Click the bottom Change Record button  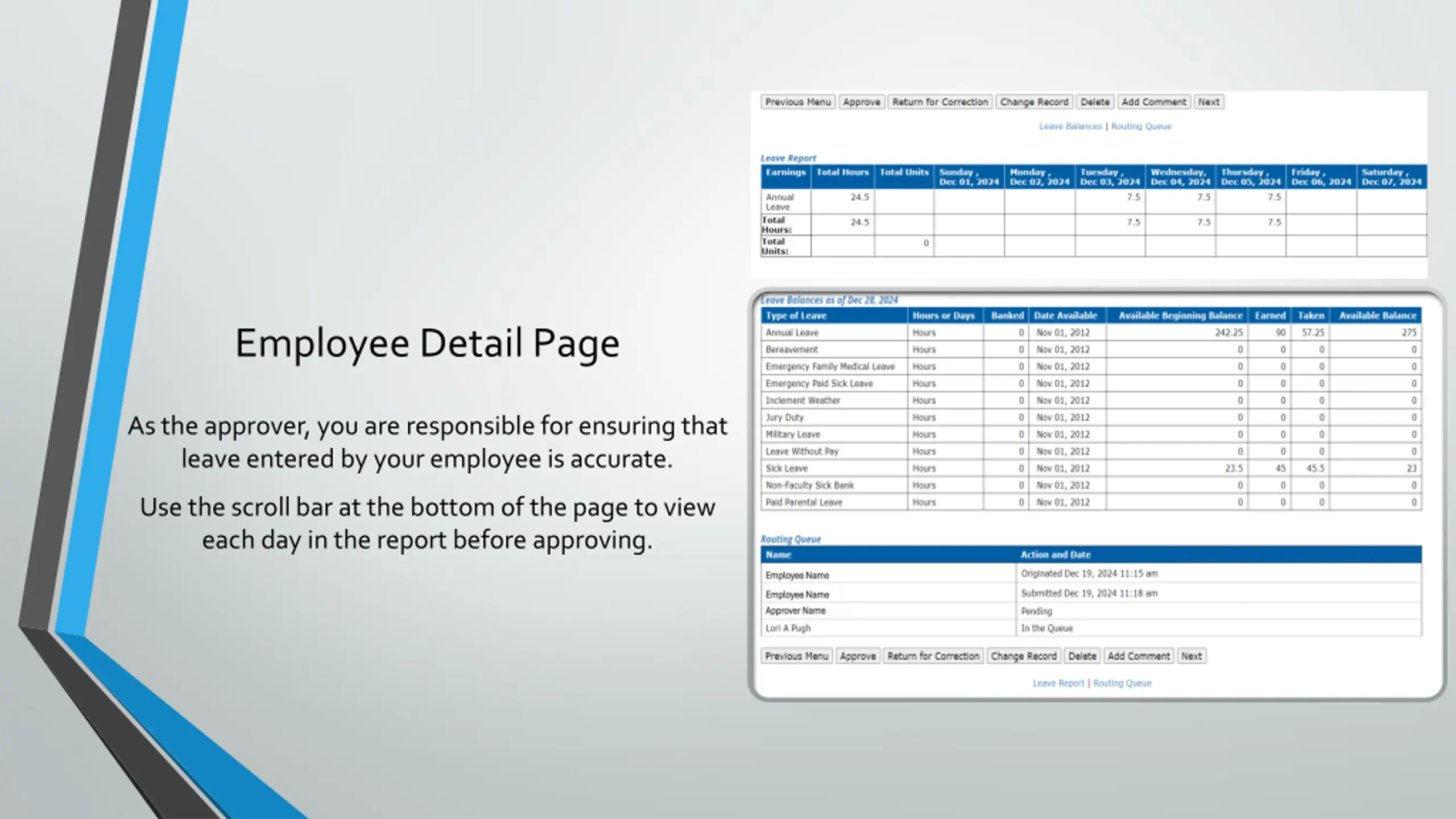point(1023,656)
